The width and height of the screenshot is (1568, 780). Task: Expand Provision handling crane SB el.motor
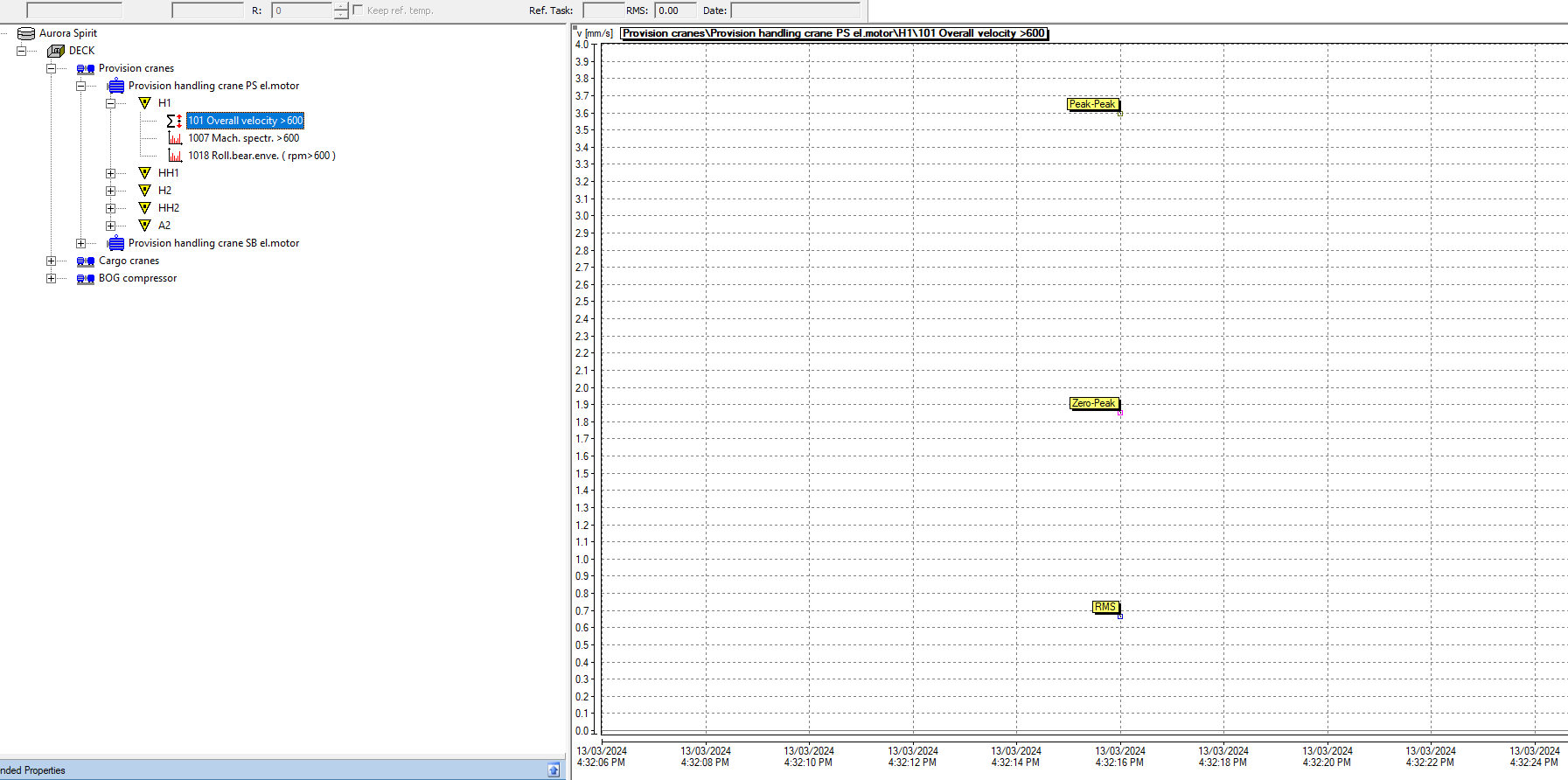click(x=80, y=243)
